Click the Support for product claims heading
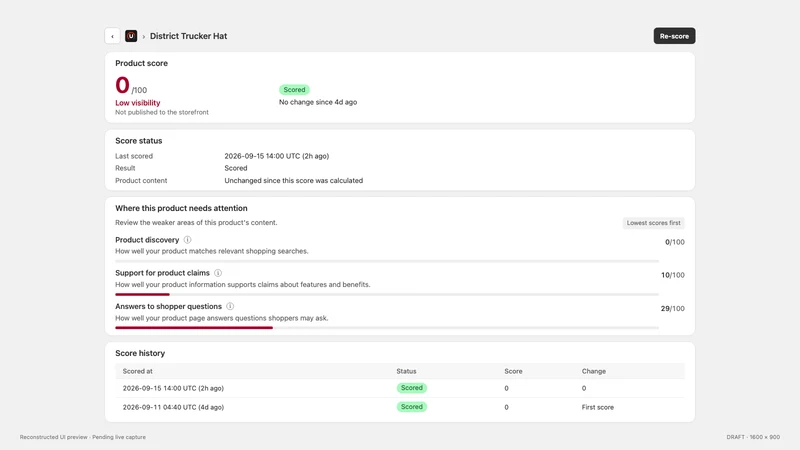The image size is (800, 450). point(162,273)
